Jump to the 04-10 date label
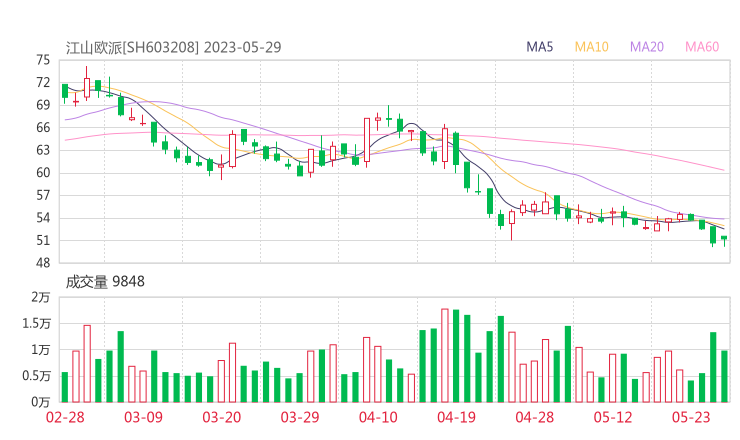Screen dimensions: 740x440 (377, 417)
